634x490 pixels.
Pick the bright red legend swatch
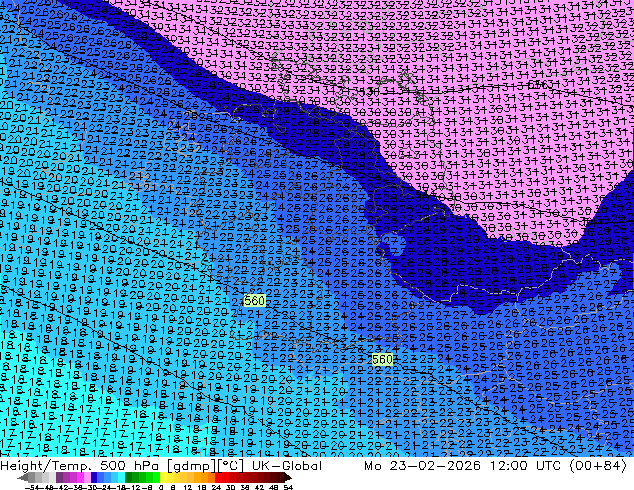[218, 478]
